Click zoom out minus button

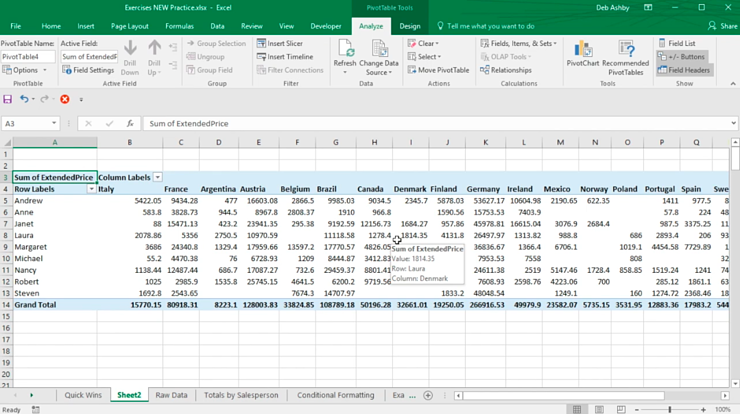pos(637,410)
